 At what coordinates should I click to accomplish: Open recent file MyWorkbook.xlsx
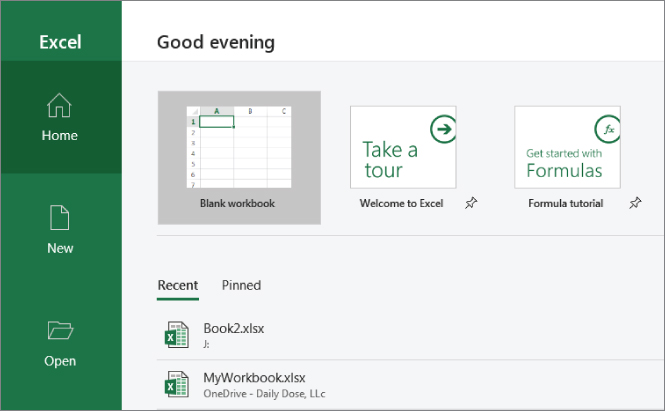tap(410, 384)
